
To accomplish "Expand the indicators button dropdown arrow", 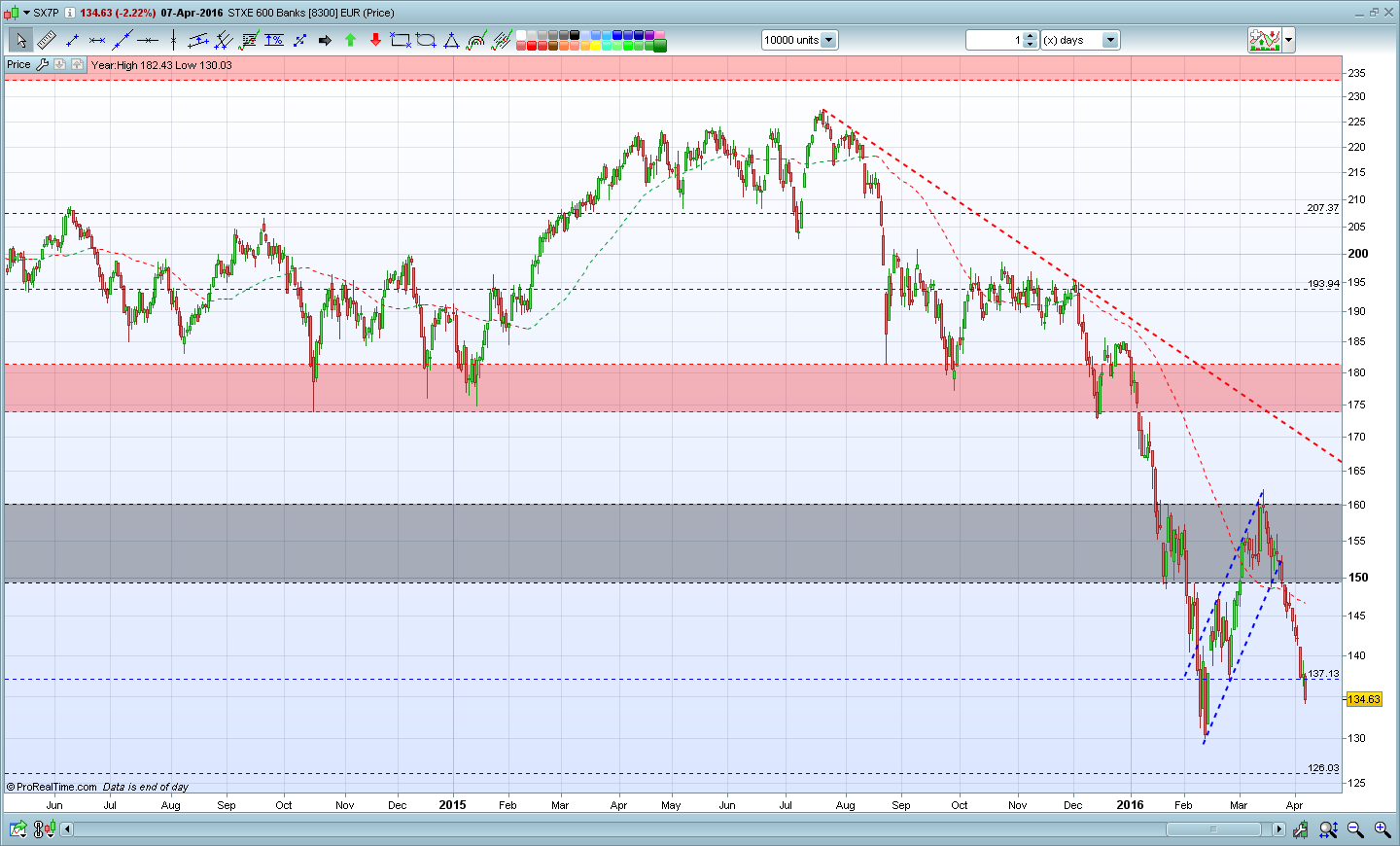I will pos(1289,40).
